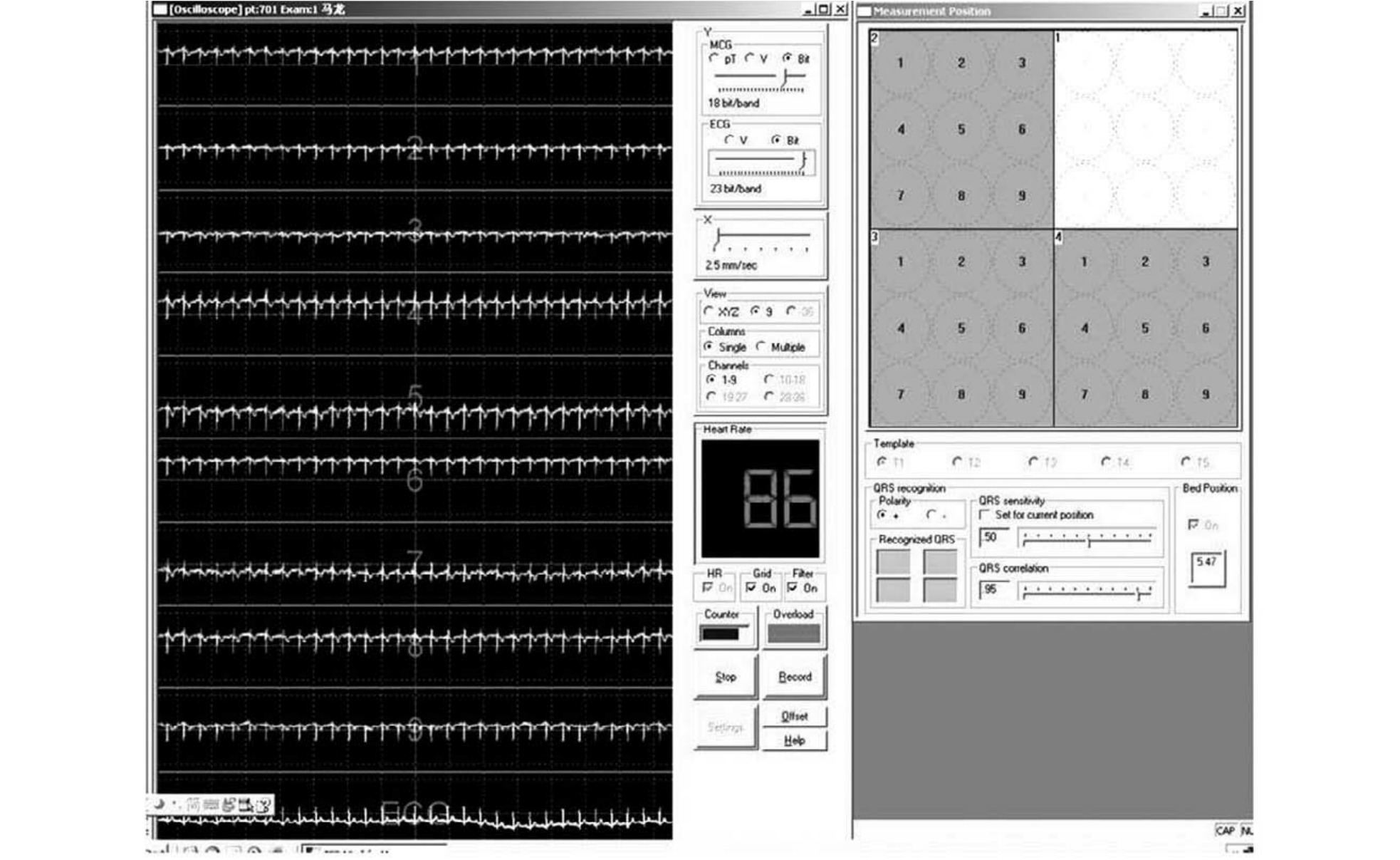This screenshot has height=860, width=1400.
Task: Open the Offset dialog
Action: (794, 716)
